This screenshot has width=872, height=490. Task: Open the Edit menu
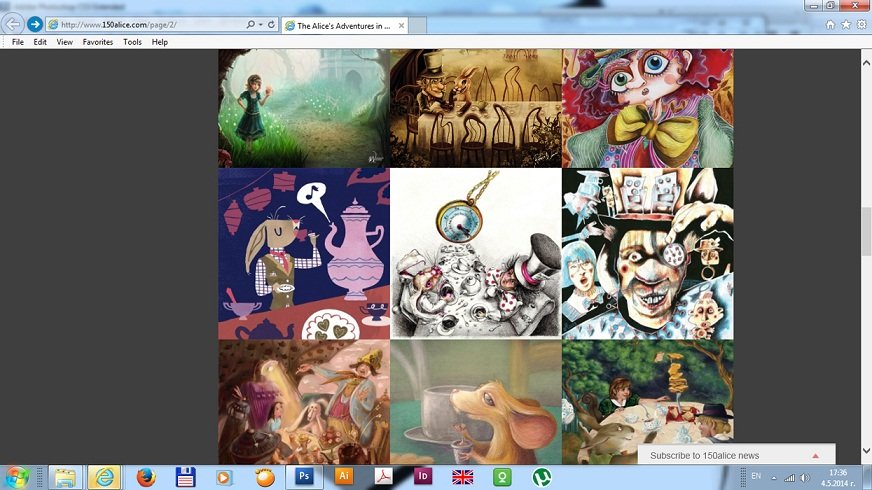click(40, 42)
